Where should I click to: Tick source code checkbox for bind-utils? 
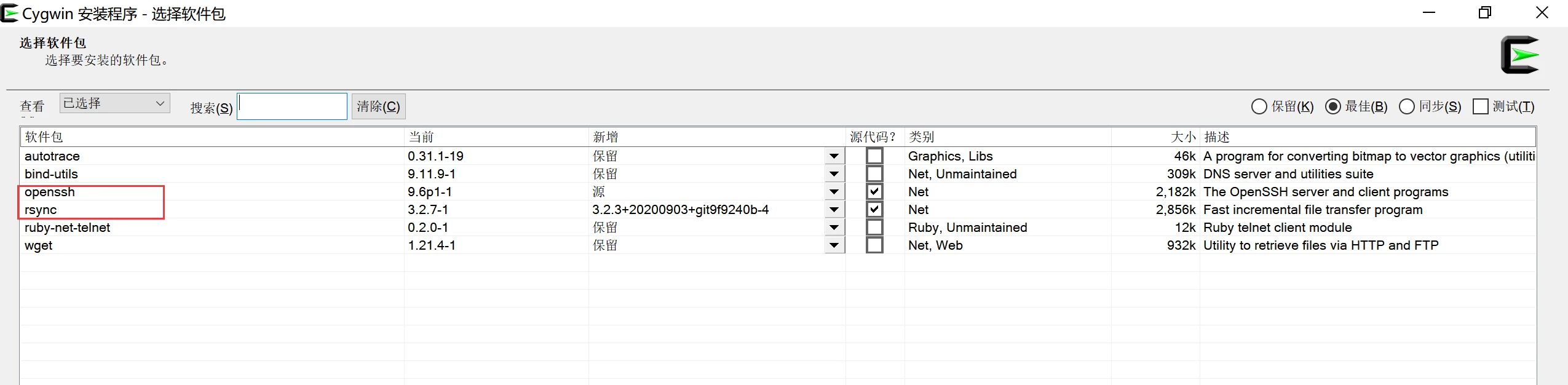click(x=874, y=174)
